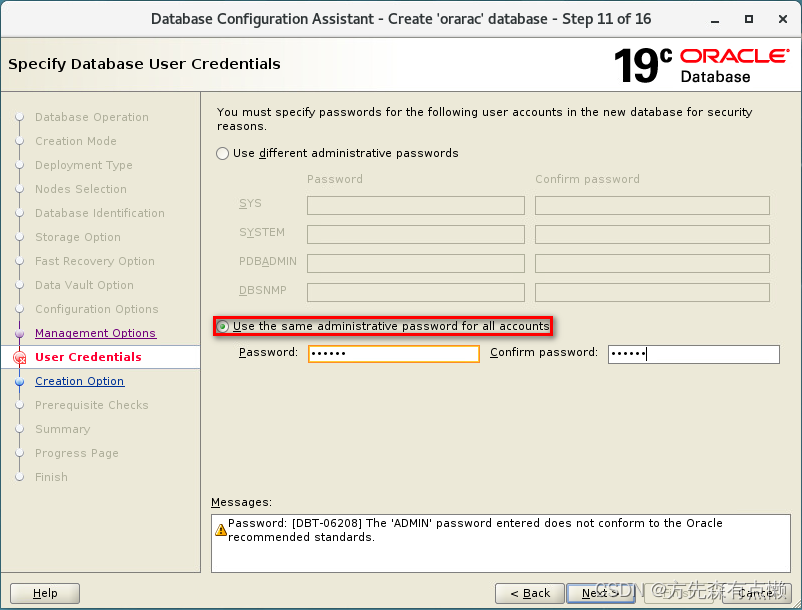
Task: Click the Messages label
Action: point(241,502)
